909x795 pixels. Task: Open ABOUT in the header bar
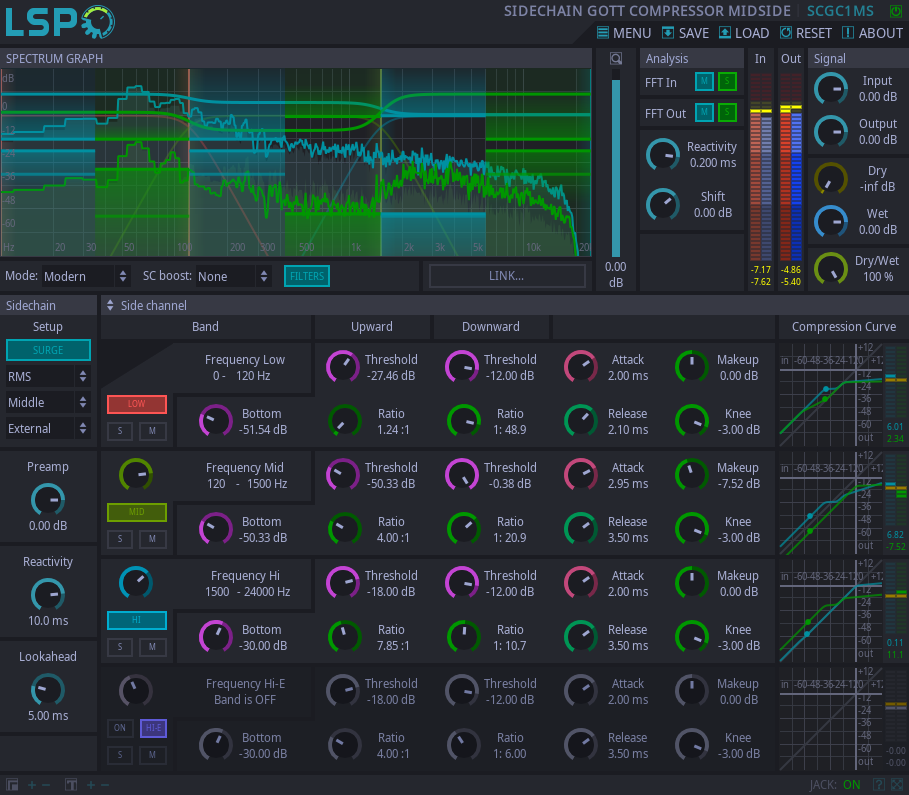(x=872, y=33)
